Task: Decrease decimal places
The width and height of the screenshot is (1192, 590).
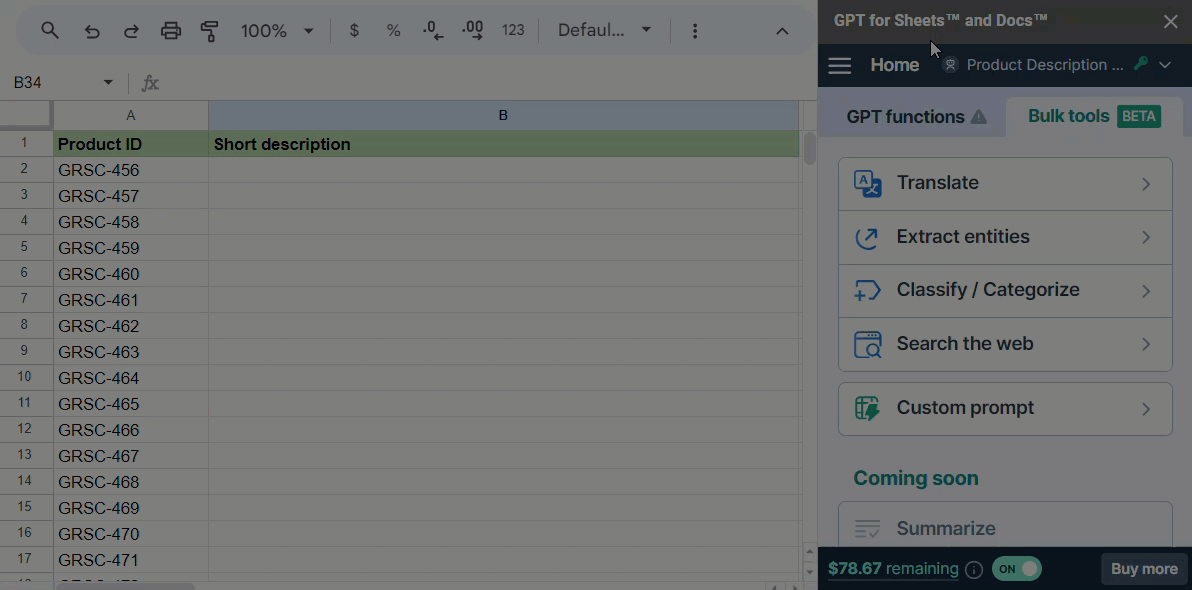Action: 433,30
